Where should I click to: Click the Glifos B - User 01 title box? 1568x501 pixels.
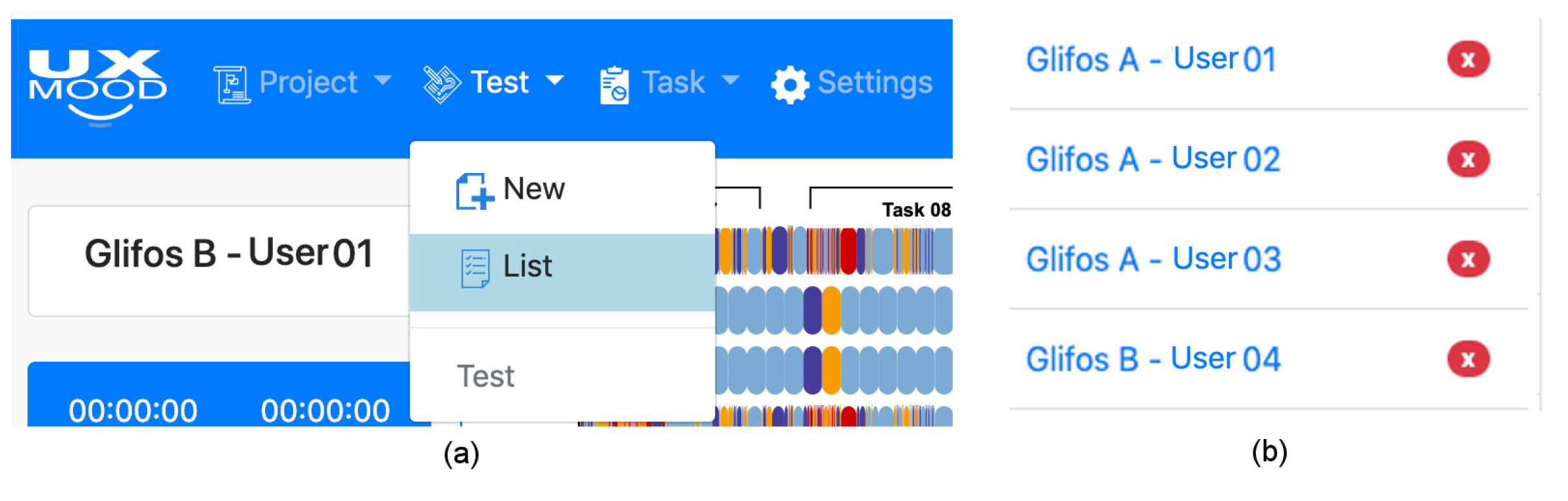[219, 261]
